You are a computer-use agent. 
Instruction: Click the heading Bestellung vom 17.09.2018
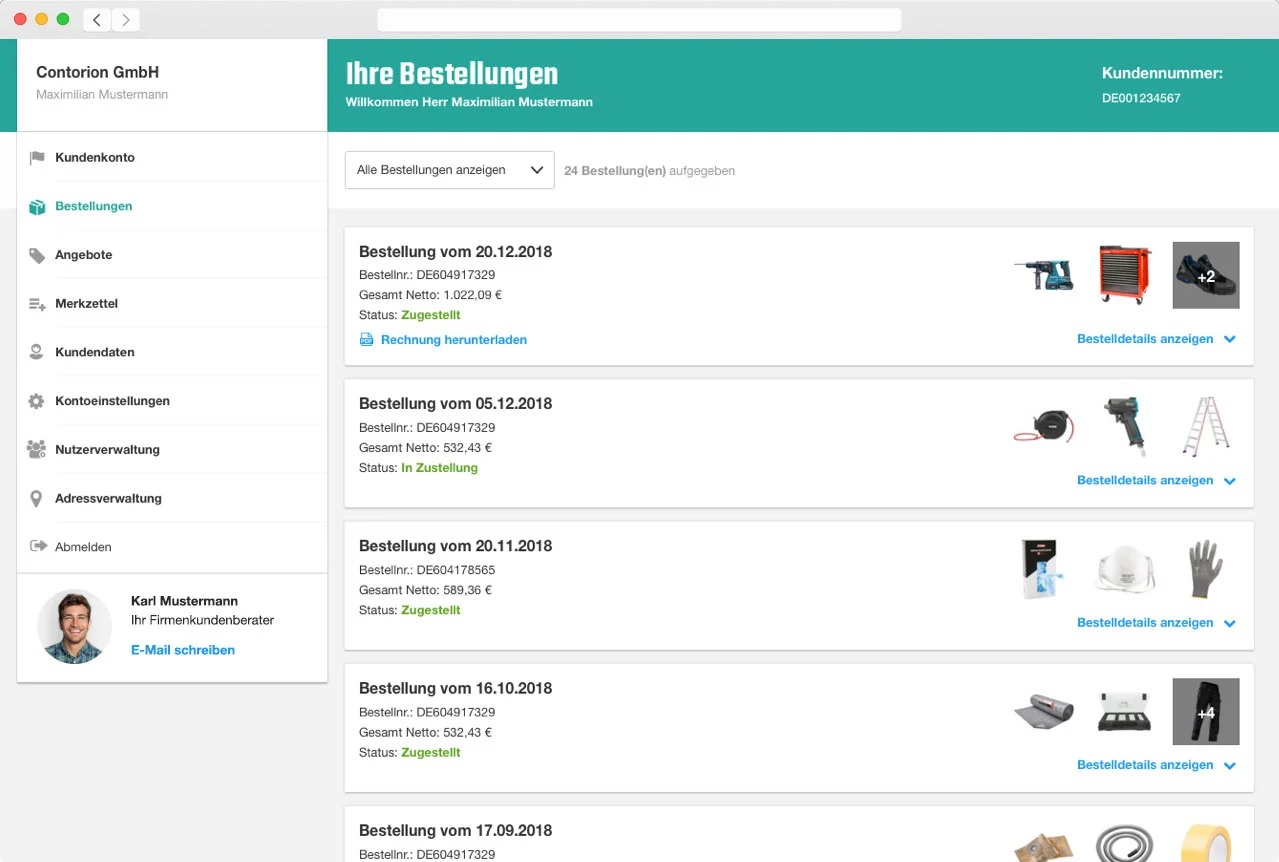click(455, 830)
